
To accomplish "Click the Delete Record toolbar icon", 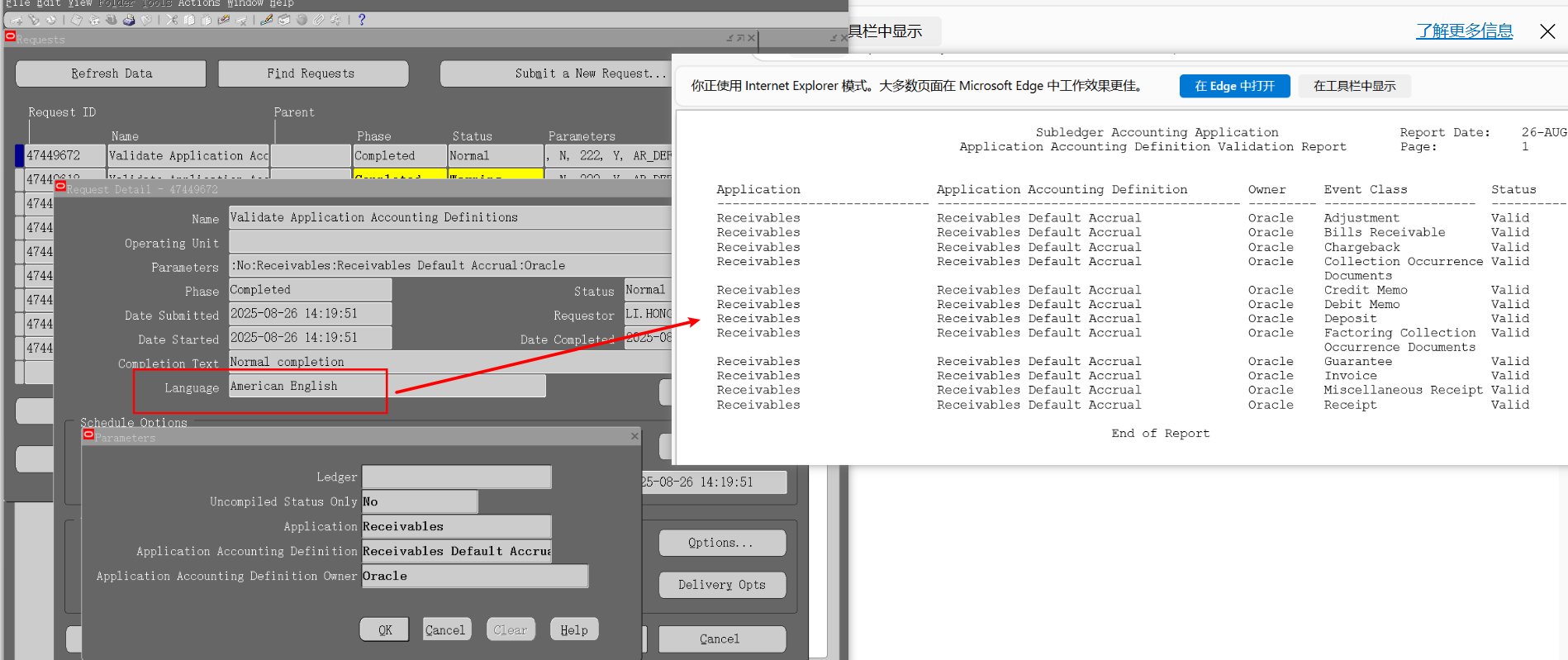I will pos(241,20).
